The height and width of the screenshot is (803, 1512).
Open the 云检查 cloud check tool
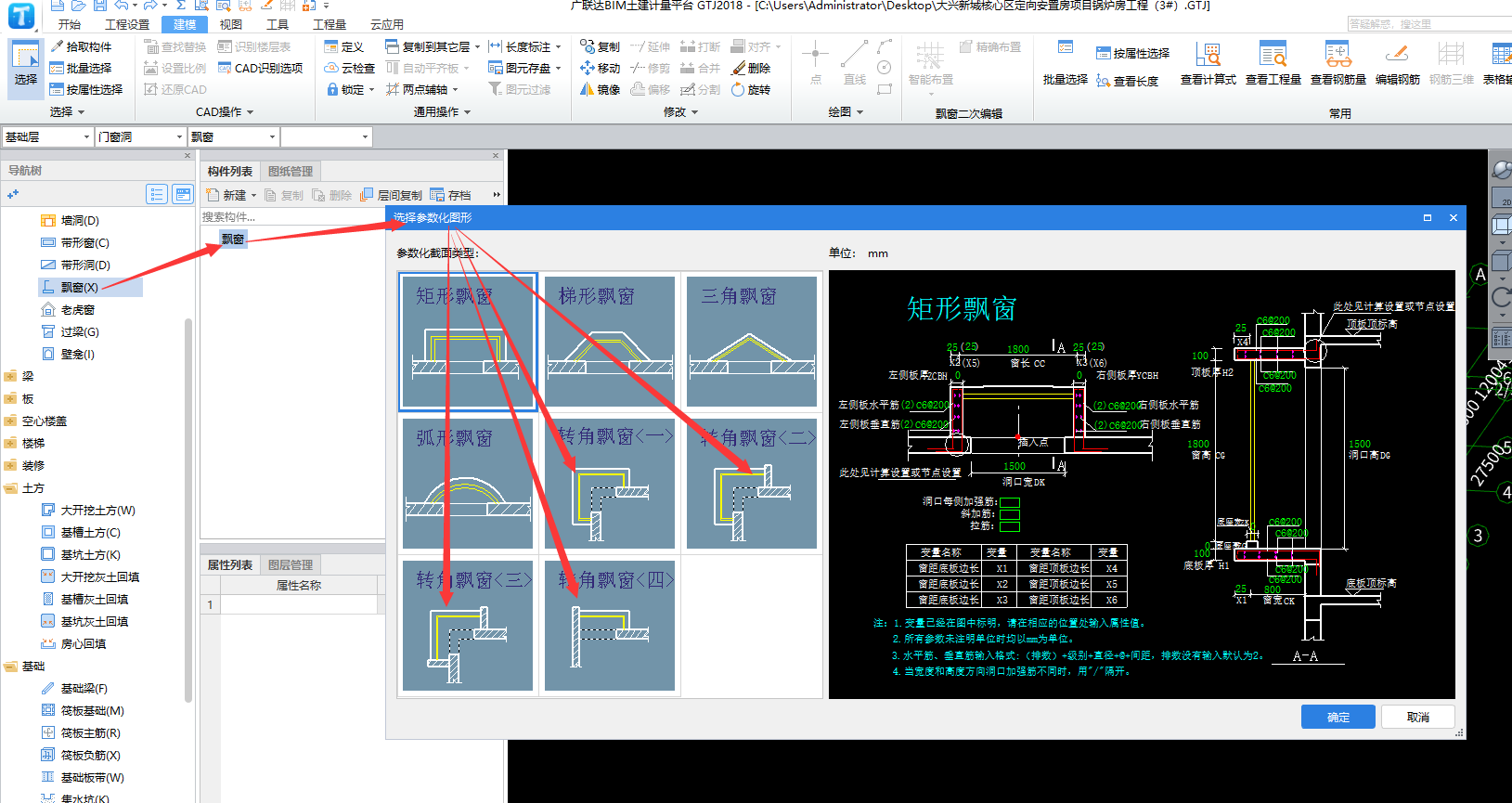(x=349, y=68)
